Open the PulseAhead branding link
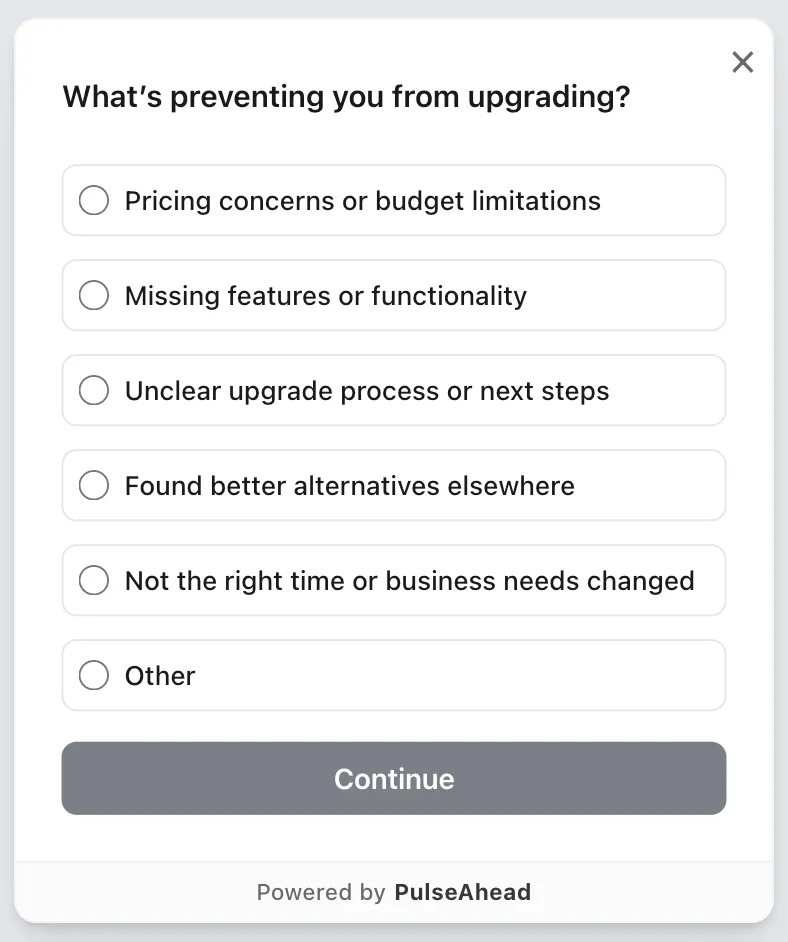The image size is (788, 942). point(463,892)
